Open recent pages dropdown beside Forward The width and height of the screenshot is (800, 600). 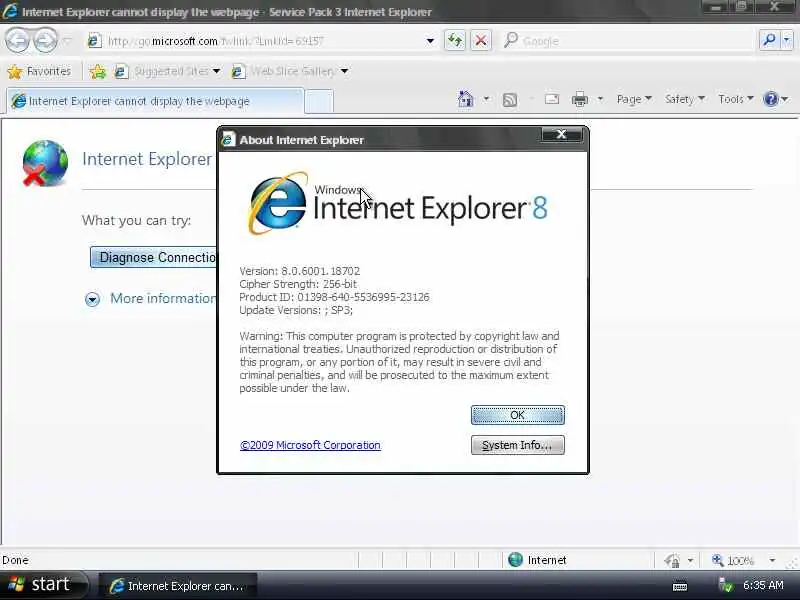68,41
